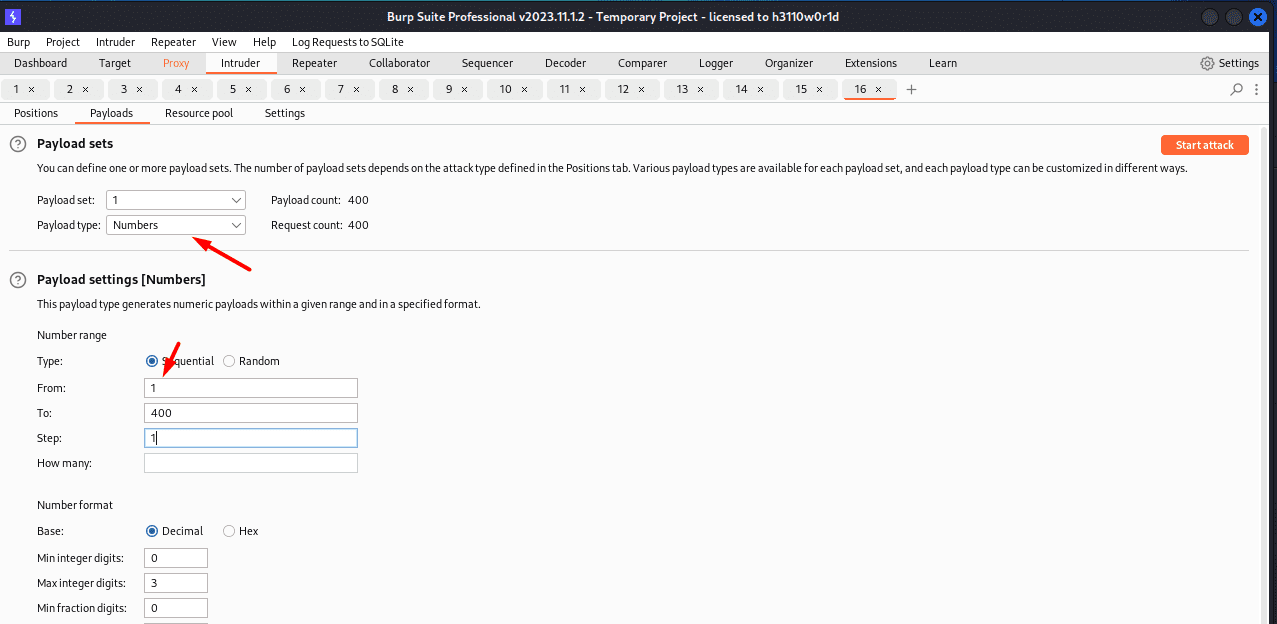
Task: Close Intruder tab 1 with its x
Action: click(x=32, y=90)
